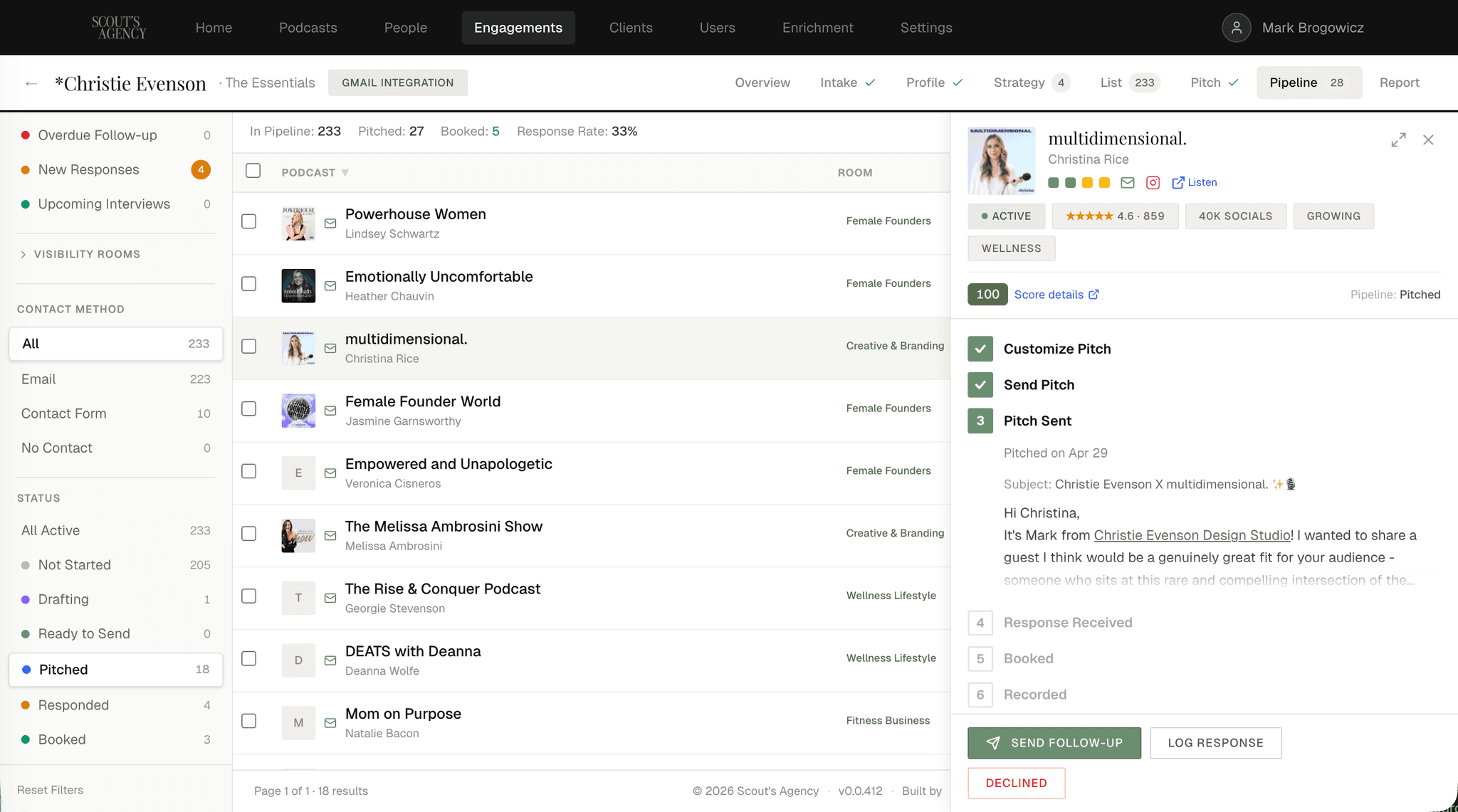
Task: Filter by Contact Form method
Action: click(116, 413)
